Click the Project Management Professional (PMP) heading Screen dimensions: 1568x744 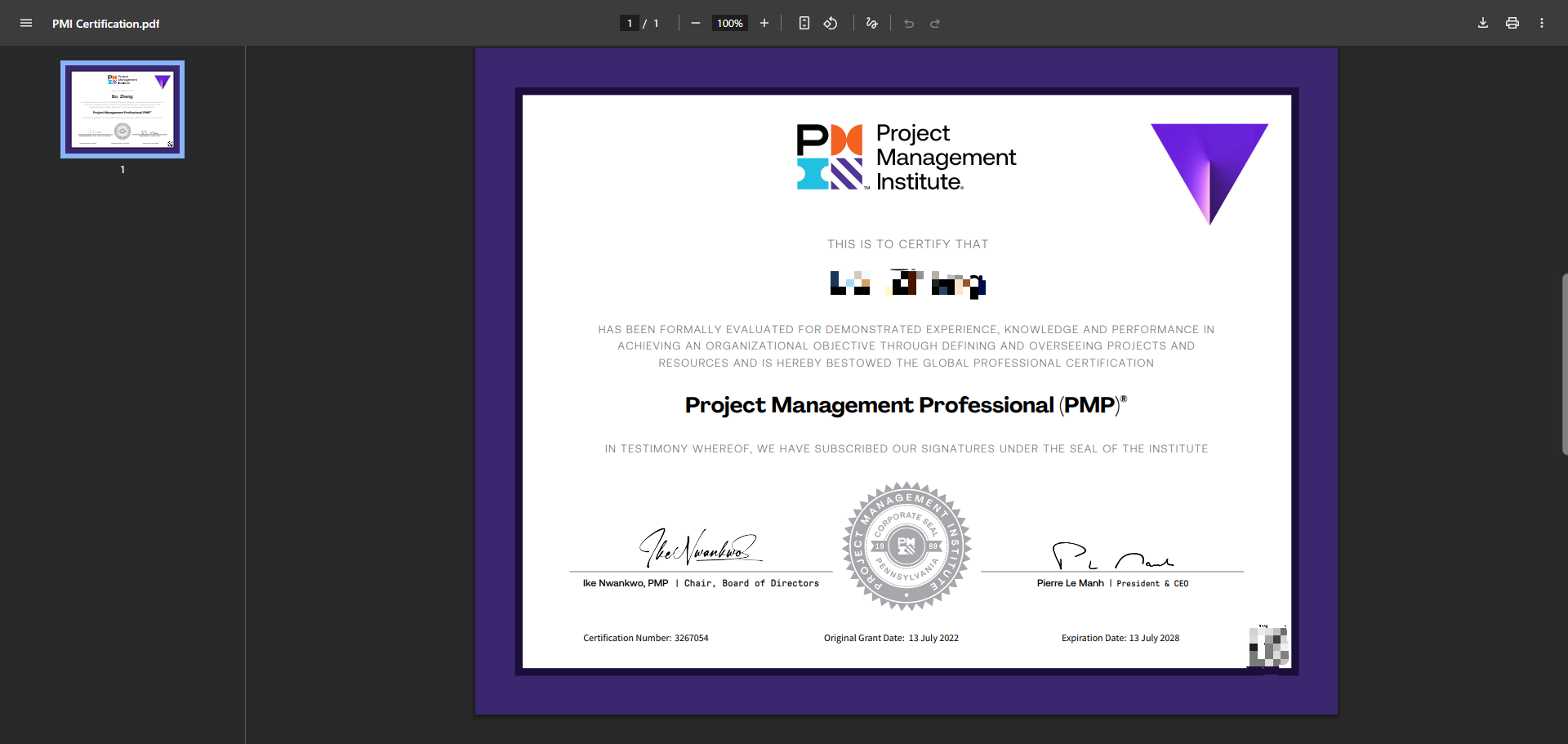click(x=906, y=405)
